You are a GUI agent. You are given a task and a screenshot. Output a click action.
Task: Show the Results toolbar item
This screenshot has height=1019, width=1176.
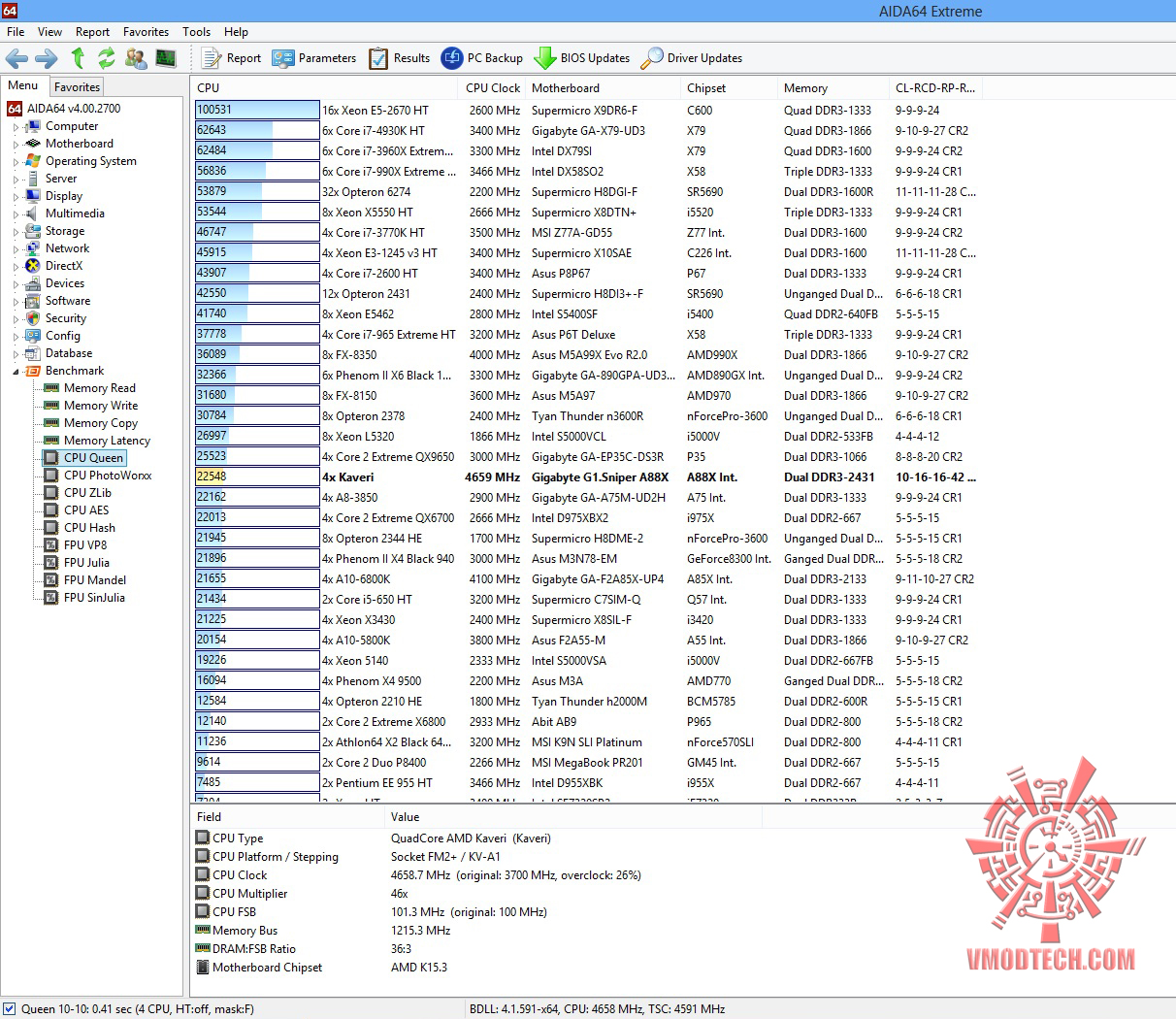tap(399, 58)
